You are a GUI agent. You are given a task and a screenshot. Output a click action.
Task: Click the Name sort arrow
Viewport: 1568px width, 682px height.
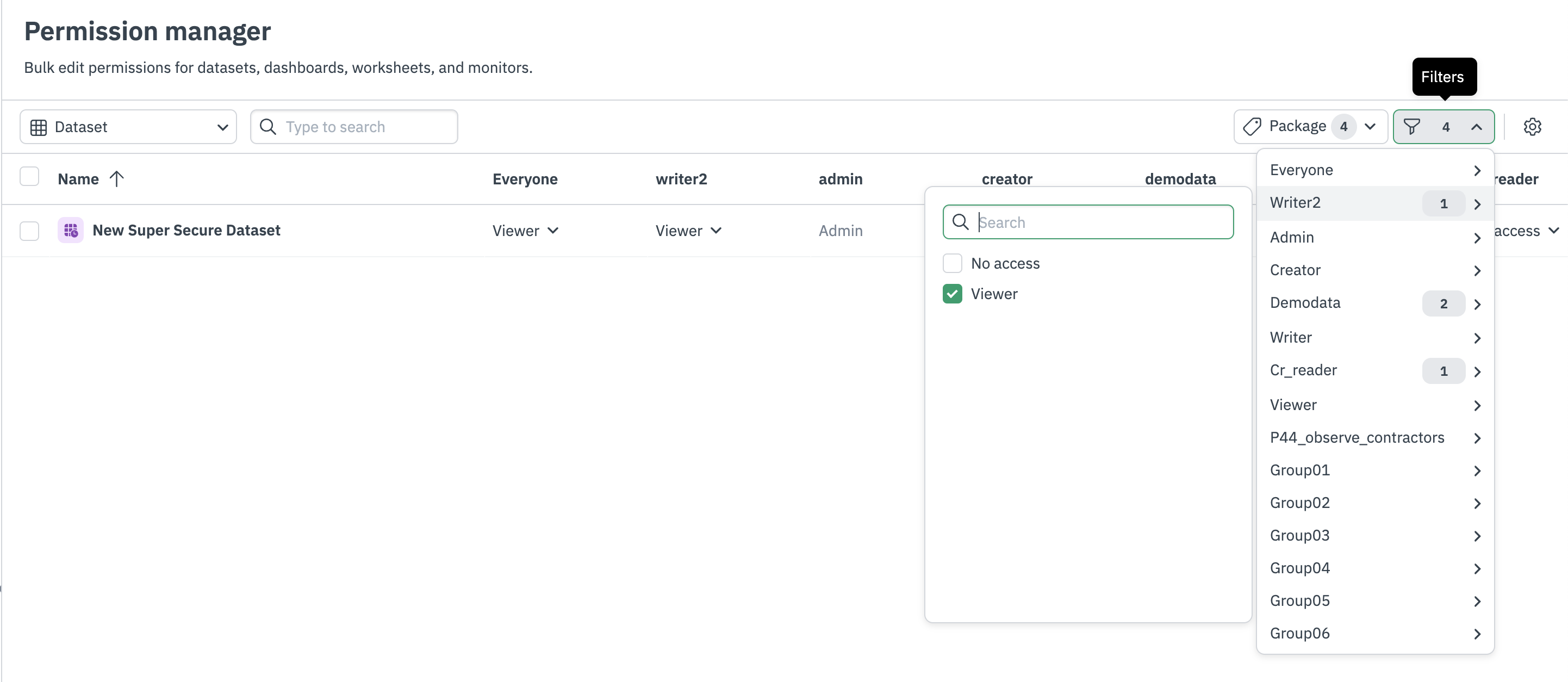pyautogui.click(x=116, y=178)
